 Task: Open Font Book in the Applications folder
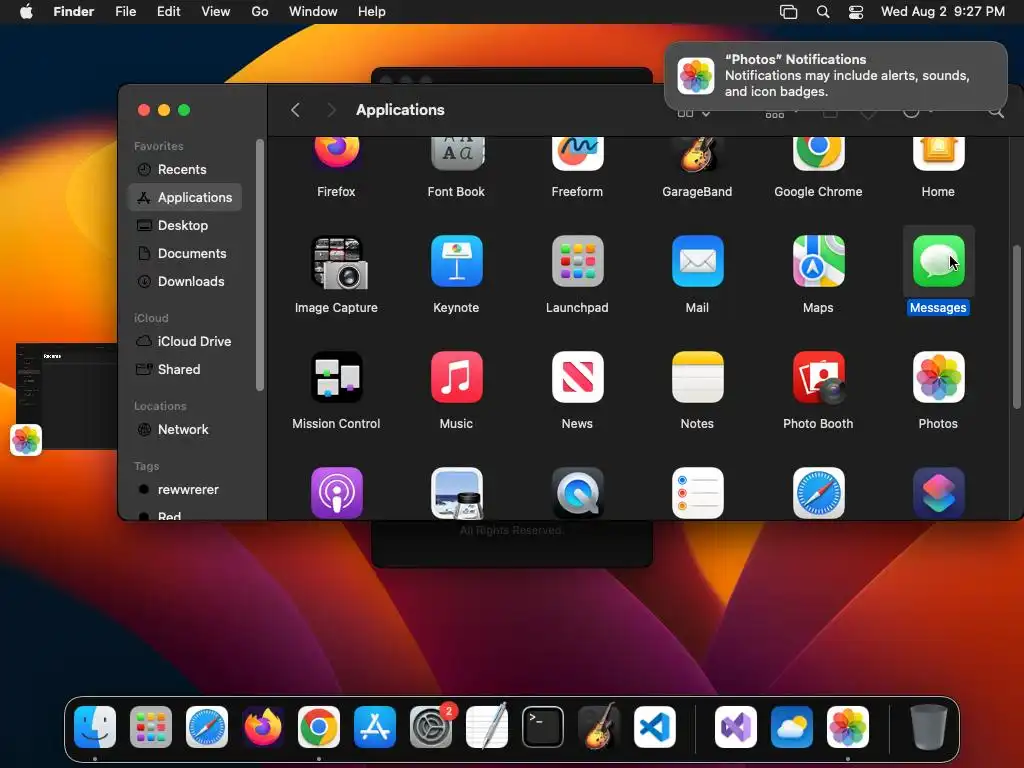456,153
